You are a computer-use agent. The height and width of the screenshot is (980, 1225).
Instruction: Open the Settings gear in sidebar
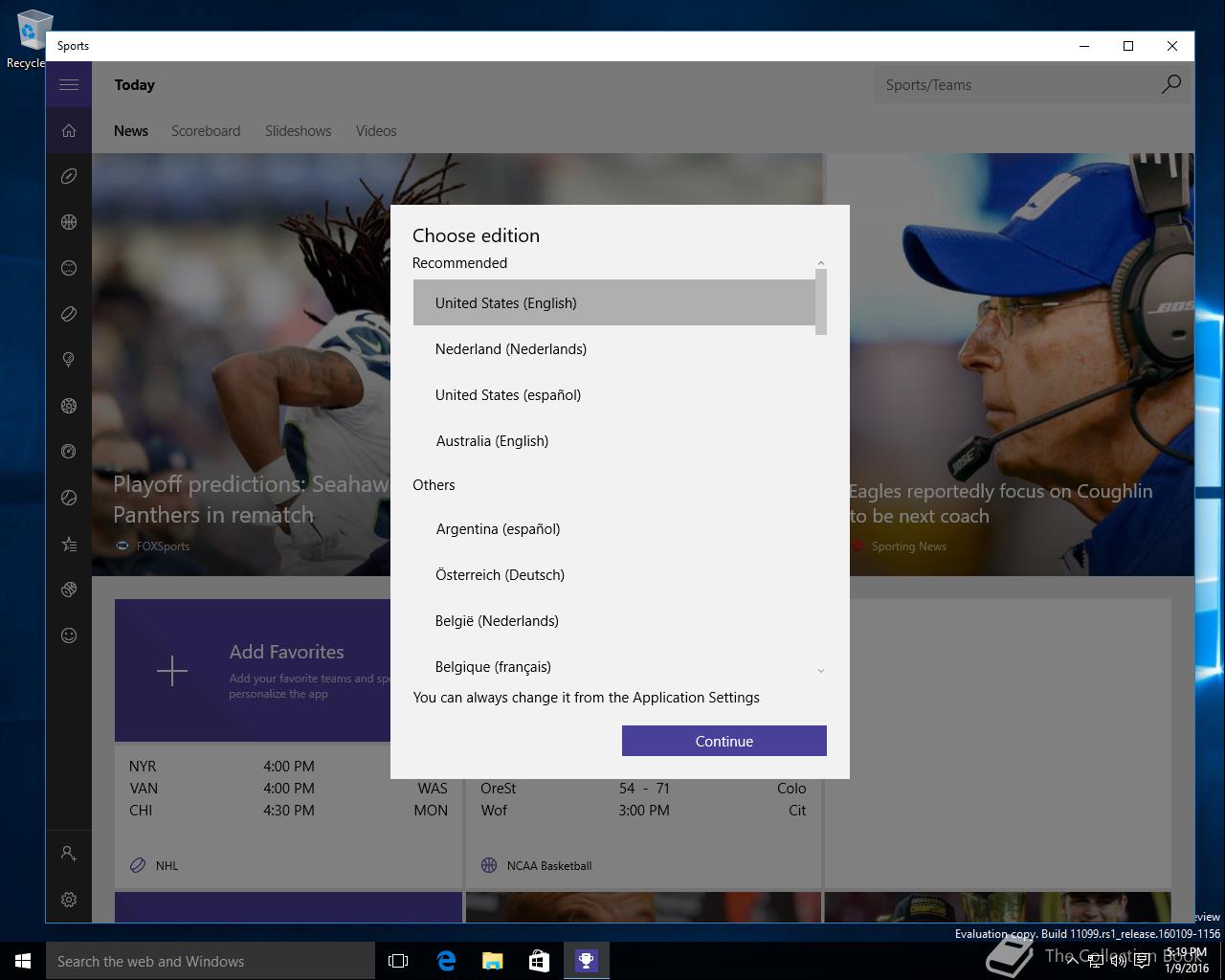[x=69, y=900]
